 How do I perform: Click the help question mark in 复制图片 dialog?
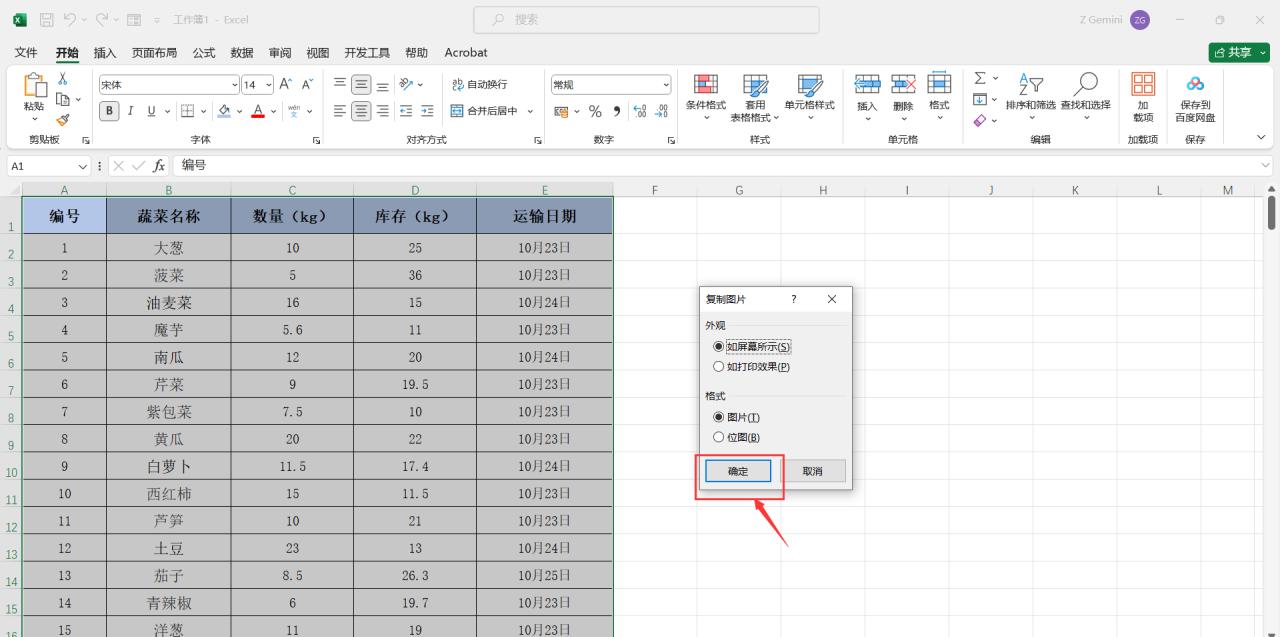[794, 299]
